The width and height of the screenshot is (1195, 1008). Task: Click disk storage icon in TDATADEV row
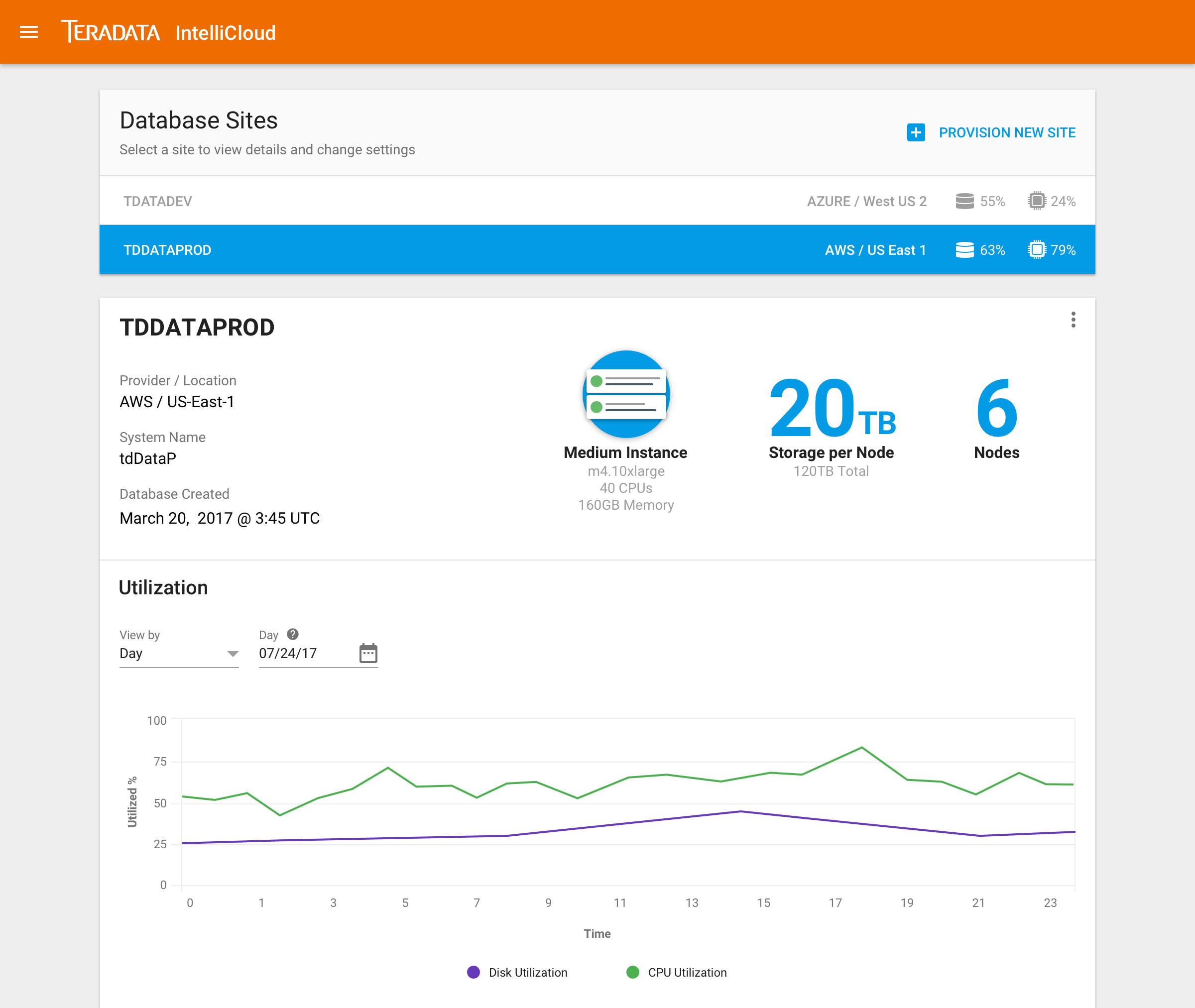[x=964, y=201]
